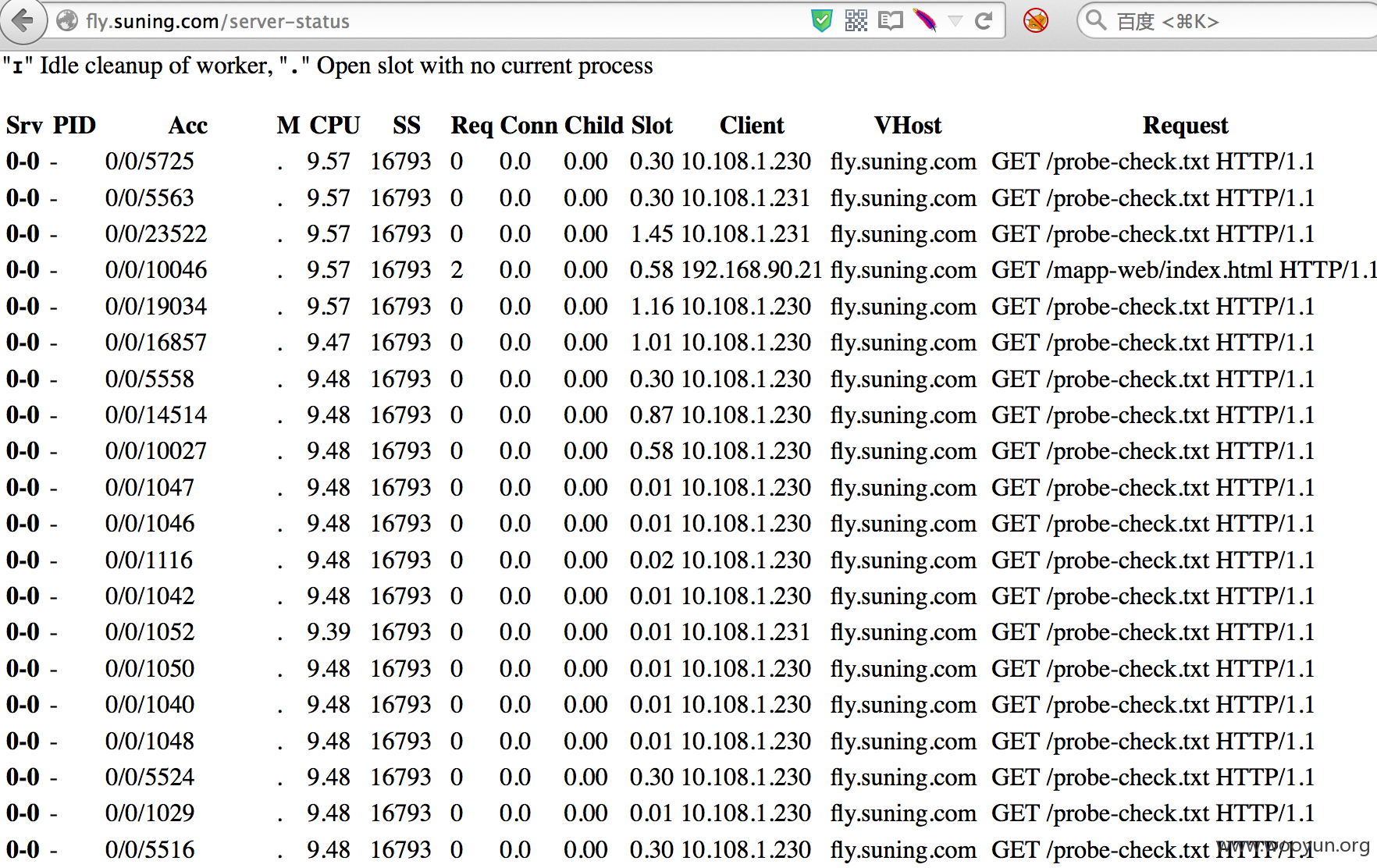
Task: Select CPU value 9.47
Action: pyautogui.click(x=329, y=343)
